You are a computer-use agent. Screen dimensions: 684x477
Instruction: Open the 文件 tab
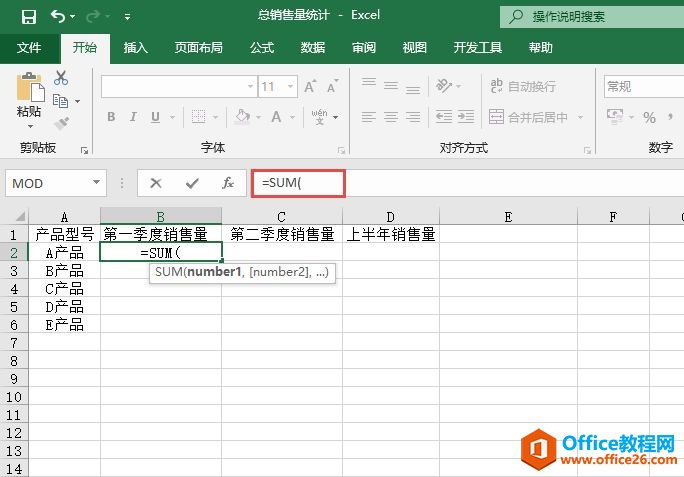29,47
